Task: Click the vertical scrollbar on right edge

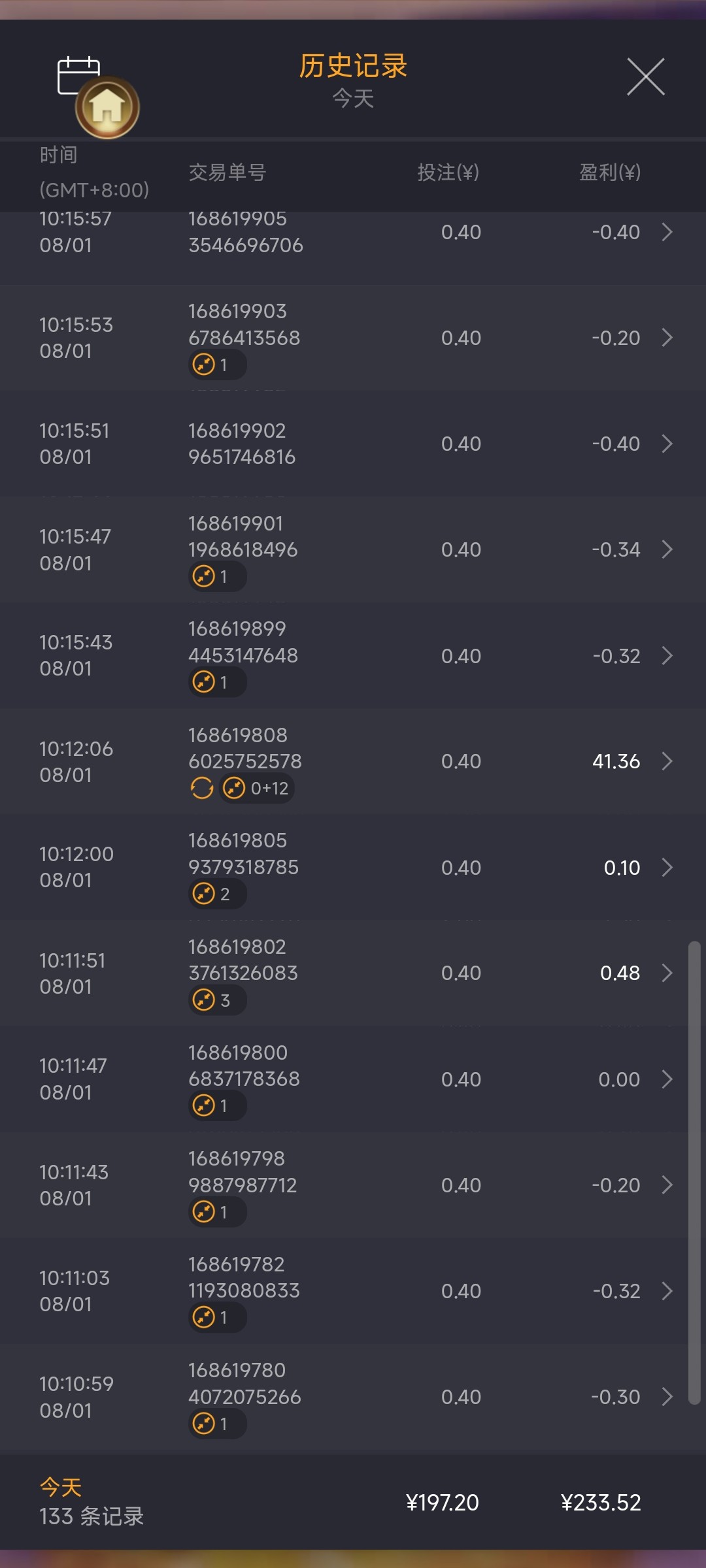Action: click(694, 1169)
